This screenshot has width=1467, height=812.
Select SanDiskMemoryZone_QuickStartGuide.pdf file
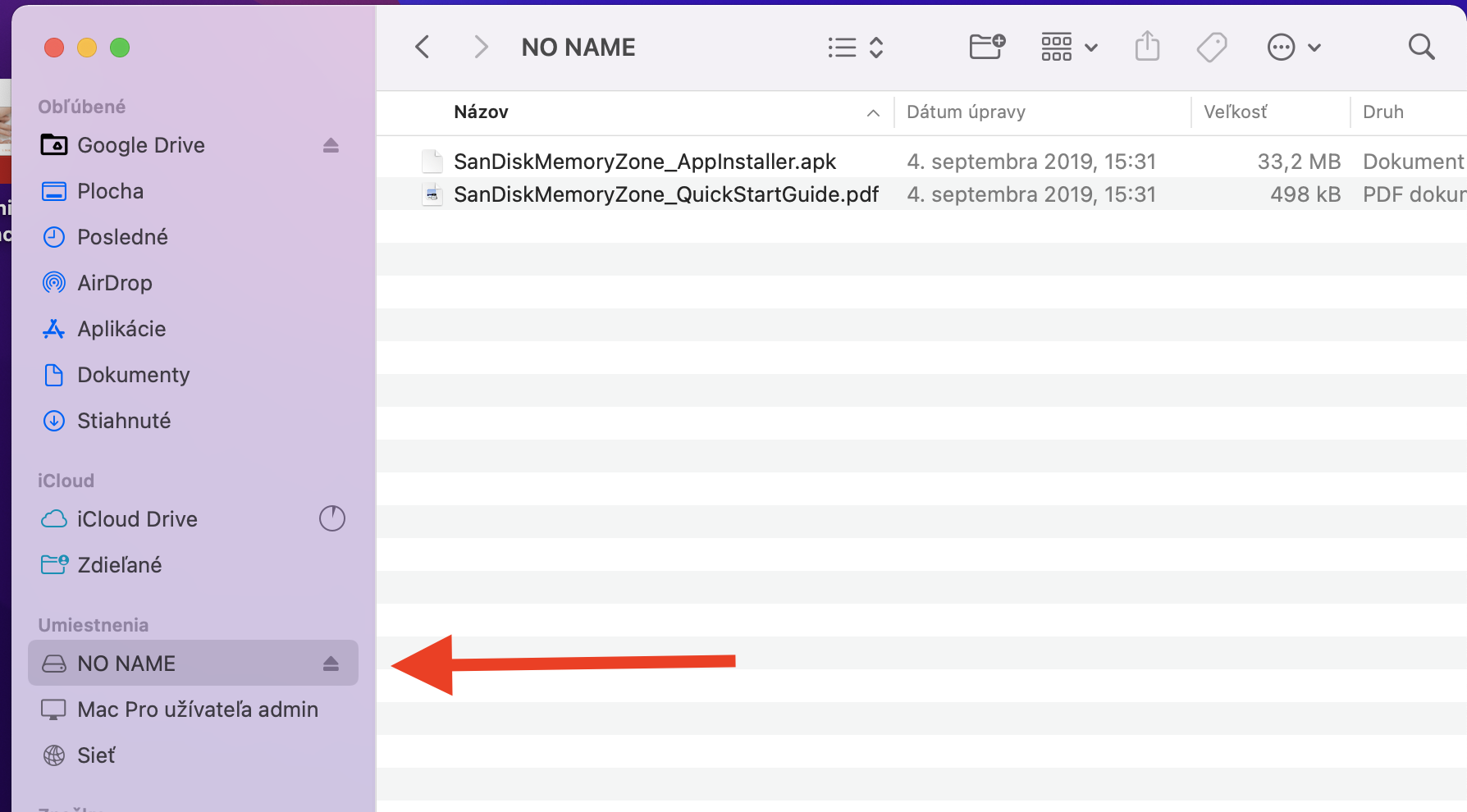[x=665, y=194]
